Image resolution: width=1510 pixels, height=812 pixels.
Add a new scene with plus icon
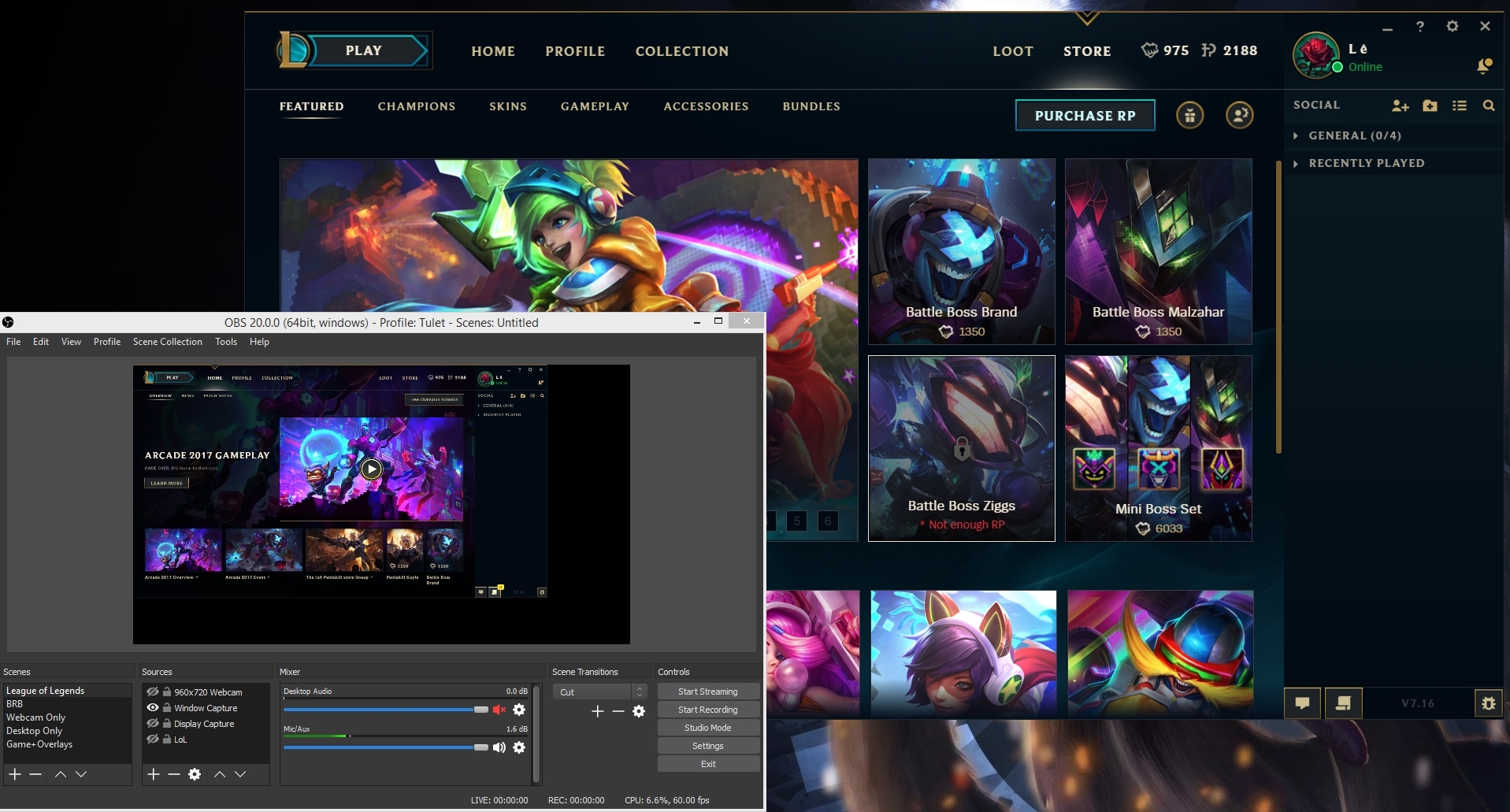click(x=15, y=774)
